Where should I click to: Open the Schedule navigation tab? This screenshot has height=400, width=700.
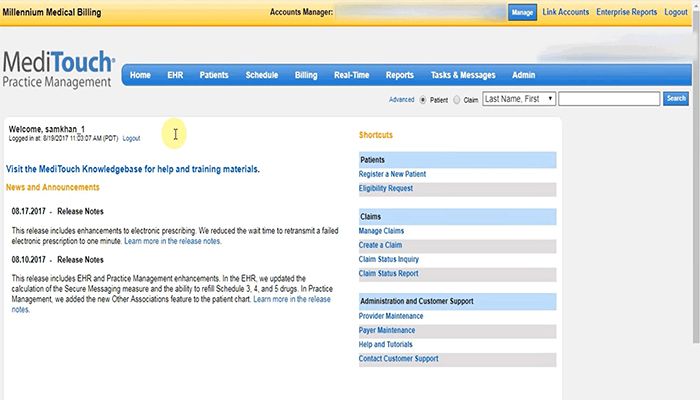pos(261,75)
